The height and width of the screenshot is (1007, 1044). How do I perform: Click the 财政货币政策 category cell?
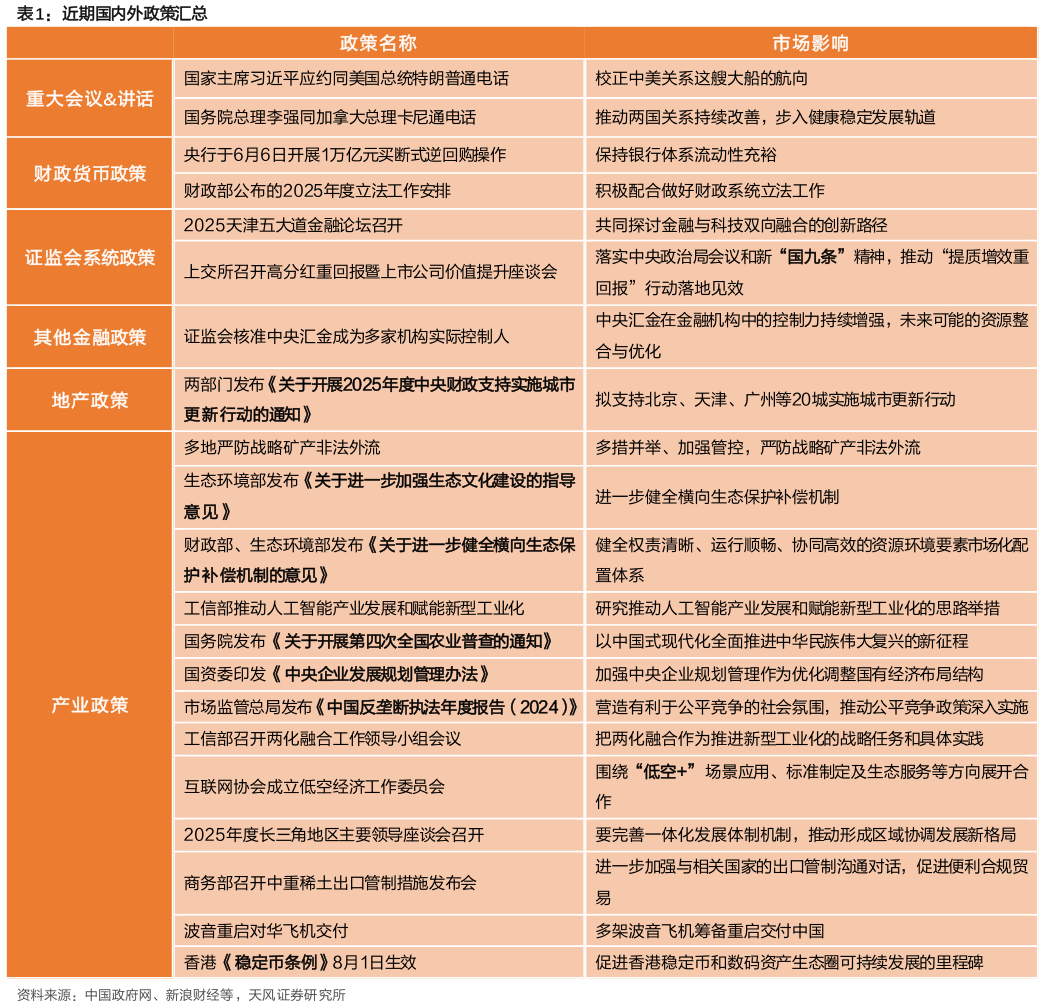tap(89, 174)
